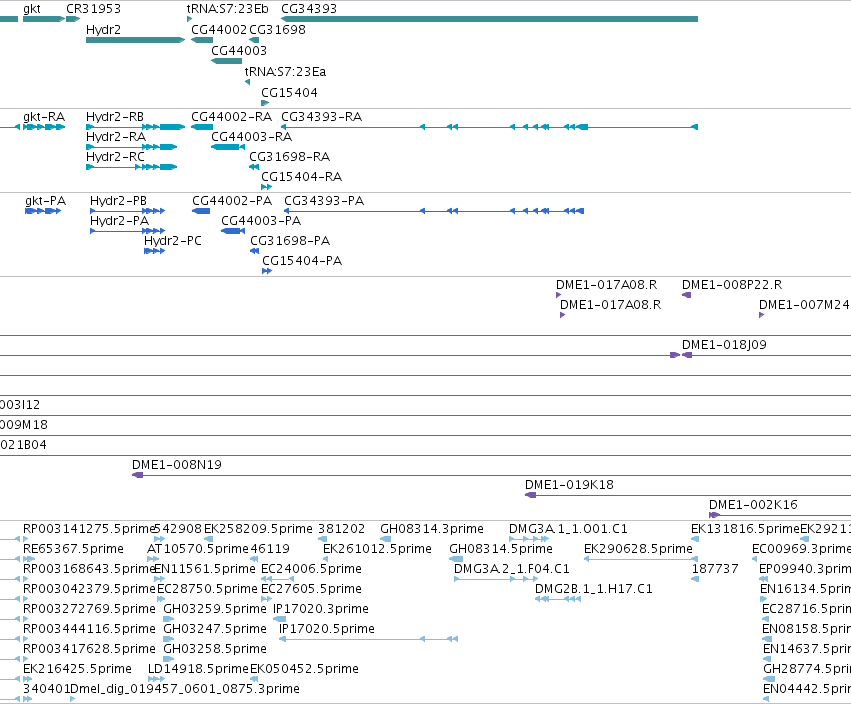Viewport: 851px width, 704px height.
Task: Click the IP17020.3prime EST label
Action: (x=321, y=609)
